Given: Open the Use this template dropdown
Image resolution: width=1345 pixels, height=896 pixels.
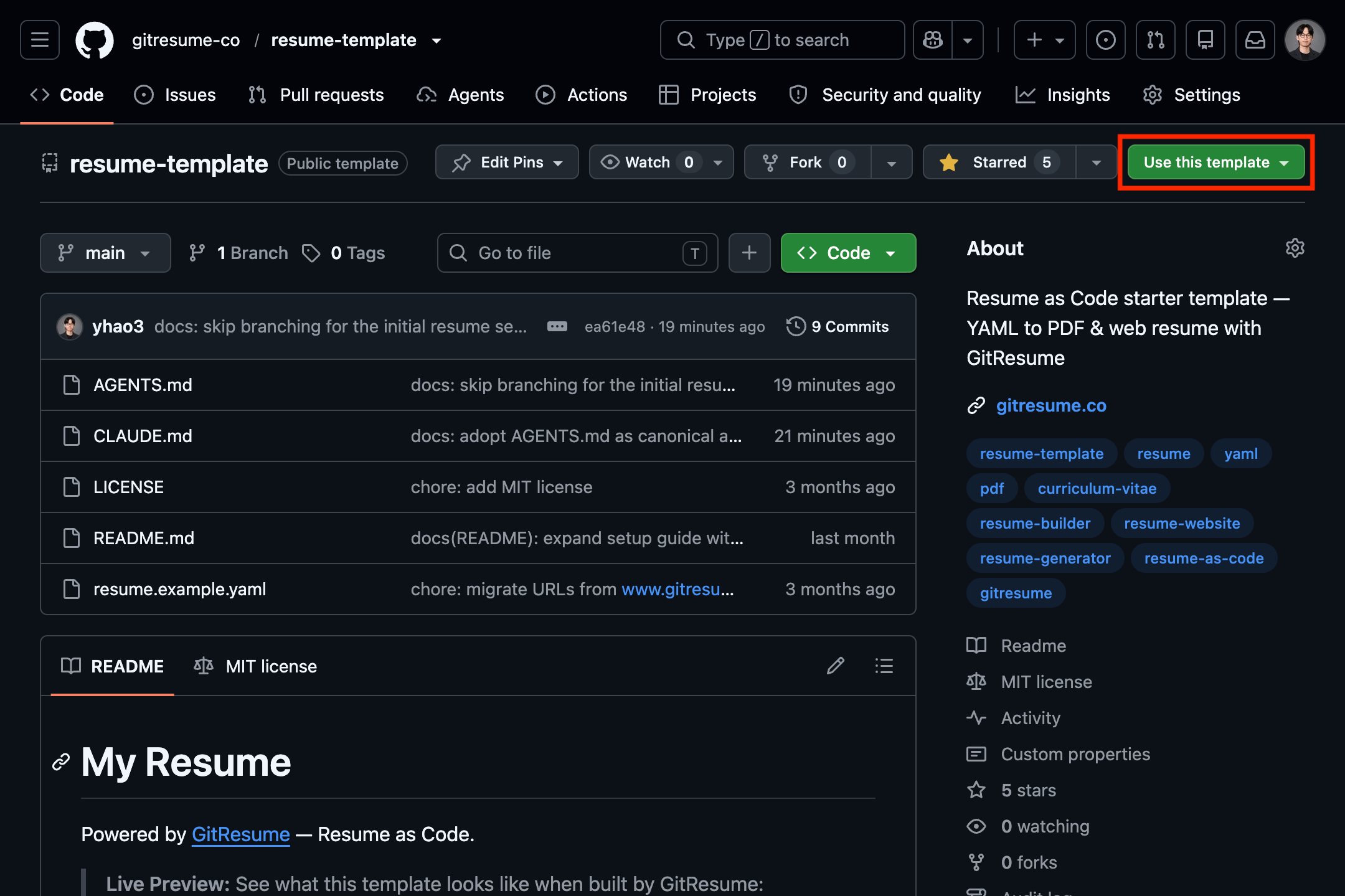Looking at the screenshot, I should point(1216,162).
